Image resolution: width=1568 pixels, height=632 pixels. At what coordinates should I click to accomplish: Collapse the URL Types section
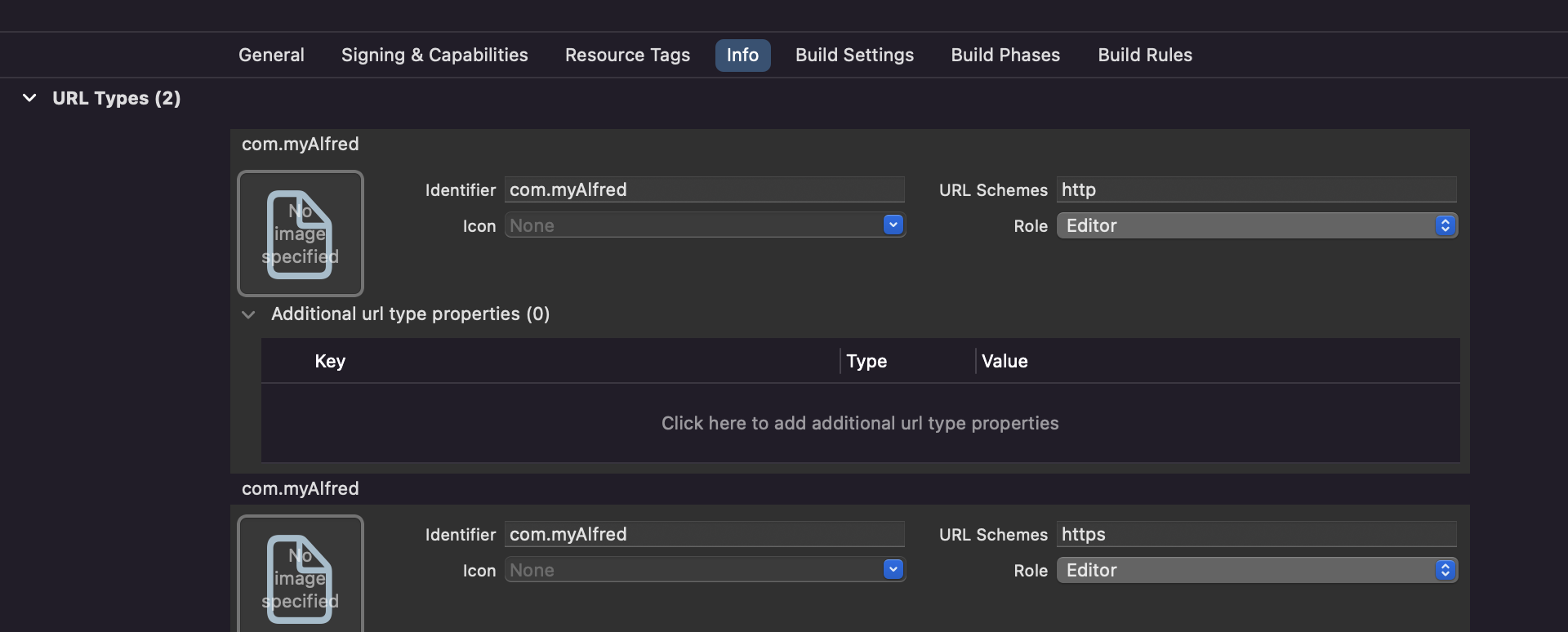[29, 98]
